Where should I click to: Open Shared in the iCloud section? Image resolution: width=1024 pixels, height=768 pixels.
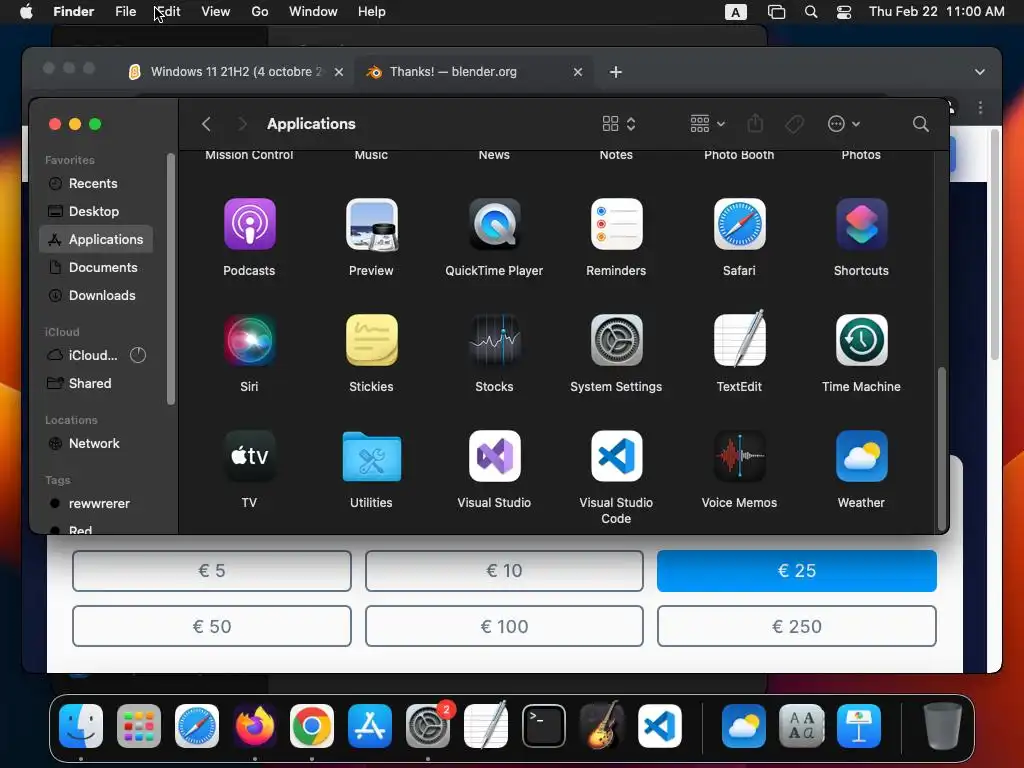pyautogui.click(x=96, y=383)
